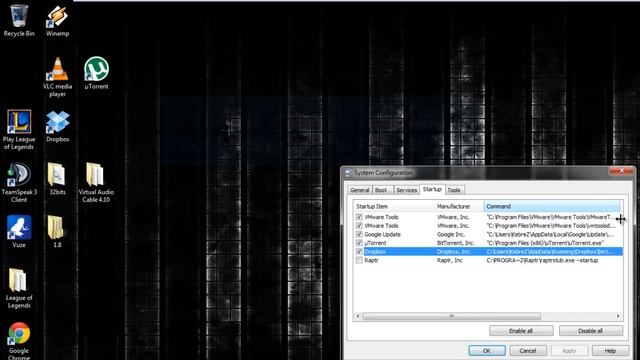This screenshot has width=640, height=360.
Task: Uncheck the first VMware Tools startup item
Action: click(359, 217)
